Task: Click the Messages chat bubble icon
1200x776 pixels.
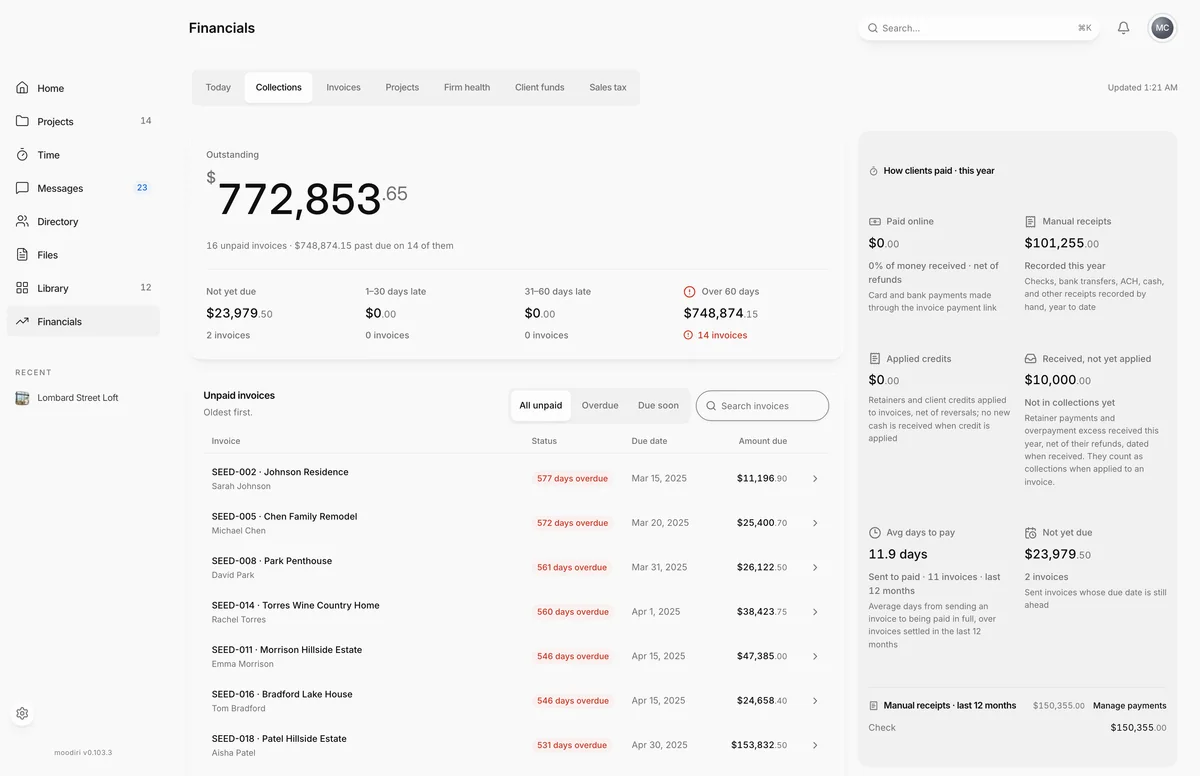Action: (22, 188)
